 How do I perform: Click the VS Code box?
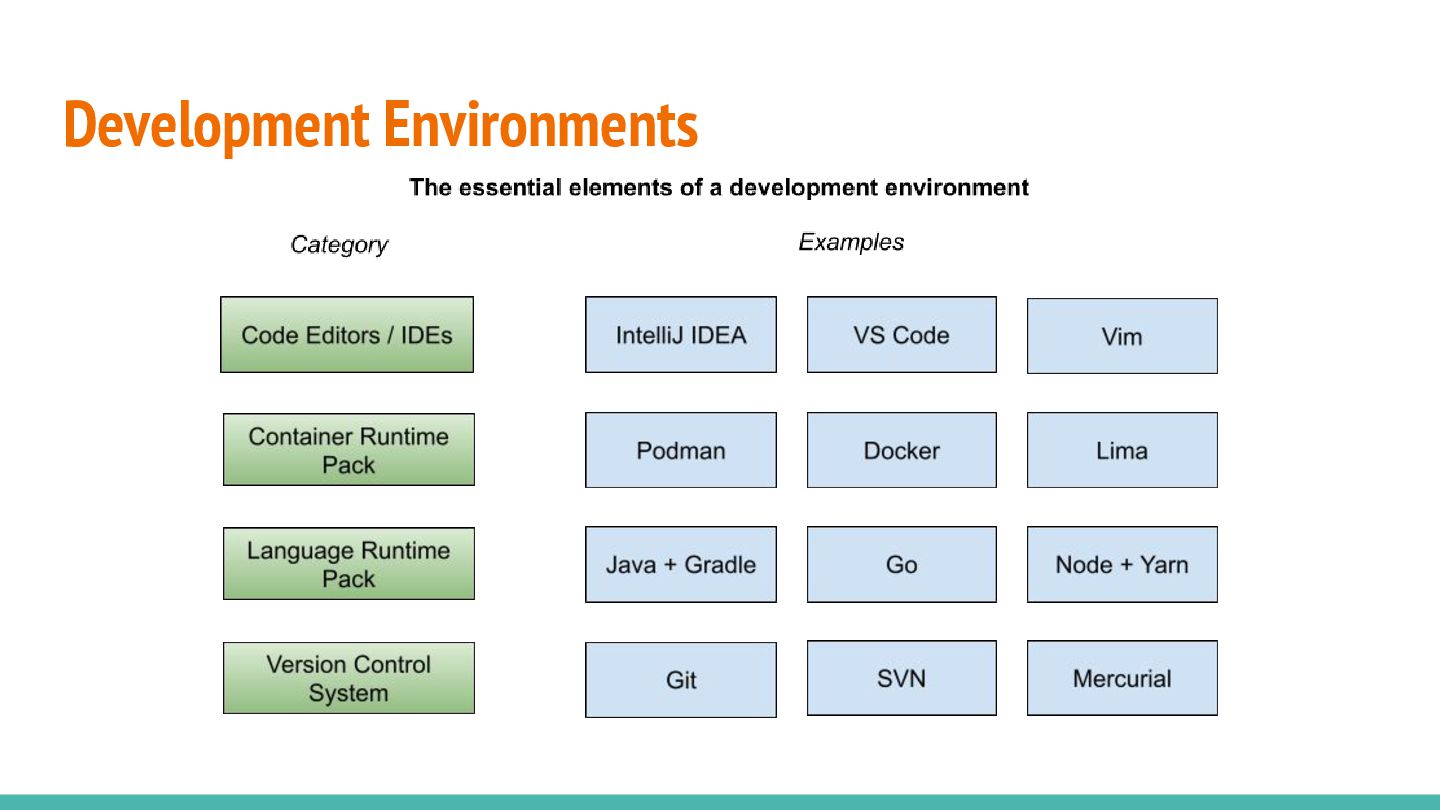[902, 335]
